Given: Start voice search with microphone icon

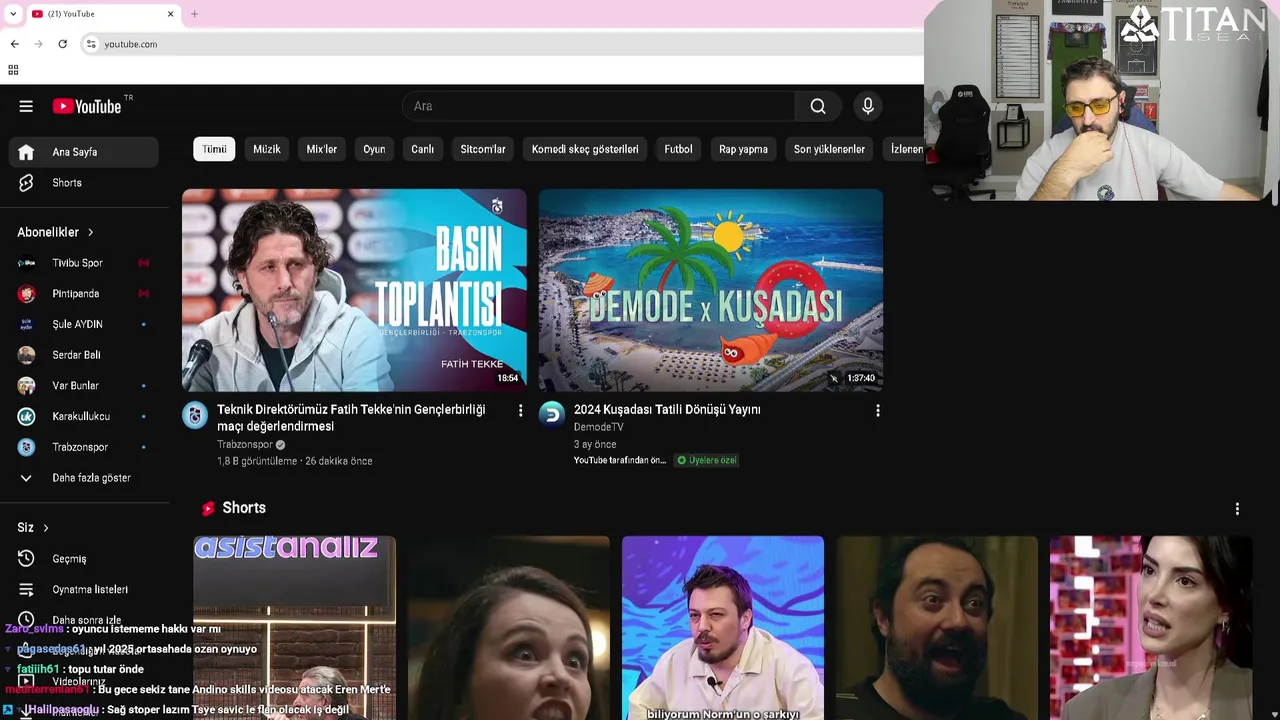Looking at the screenshot, I should click(868, 106).
